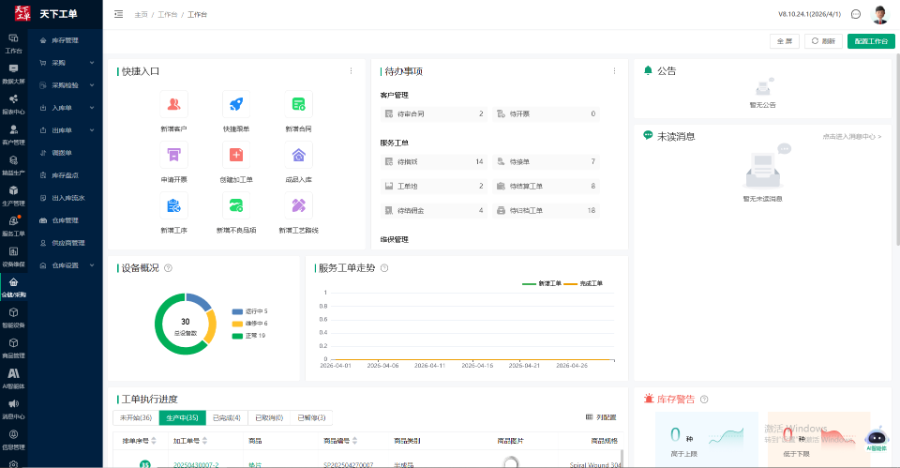The image size is (900, 468).
Task: Open 库存管理 in the submenu
Action: 67,40
